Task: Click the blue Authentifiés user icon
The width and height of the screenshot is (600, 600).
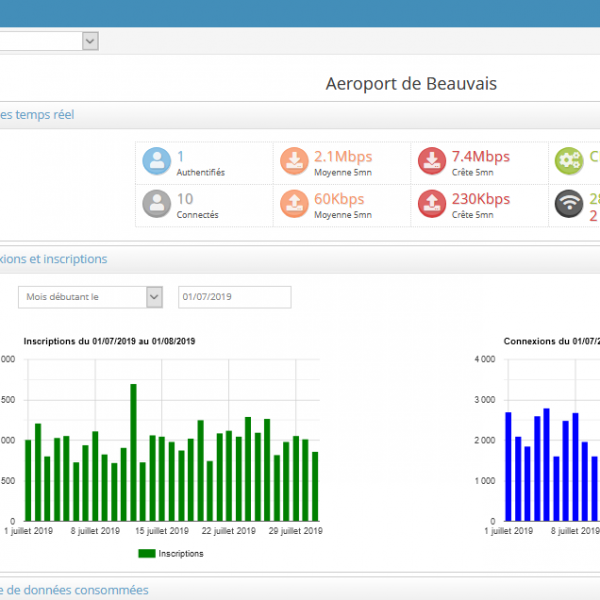Action: tap(157, 161)
